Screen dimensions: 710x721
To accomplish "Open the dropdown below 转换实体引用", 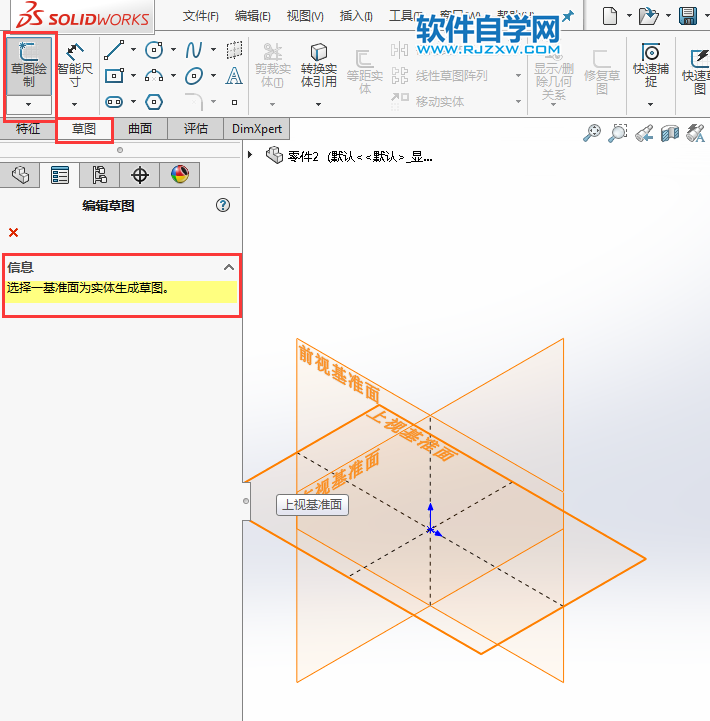I will [x=318, y=104].
